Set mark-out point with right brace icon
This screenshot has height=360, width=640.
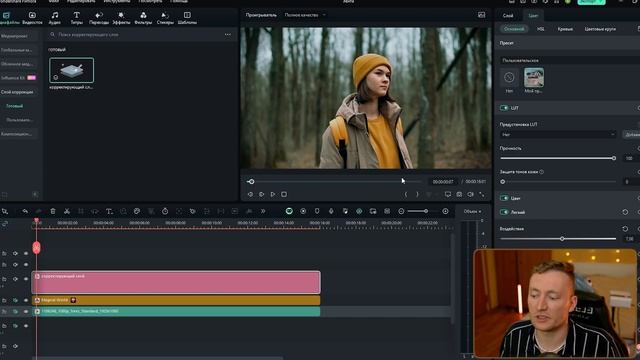pos(417,194)
